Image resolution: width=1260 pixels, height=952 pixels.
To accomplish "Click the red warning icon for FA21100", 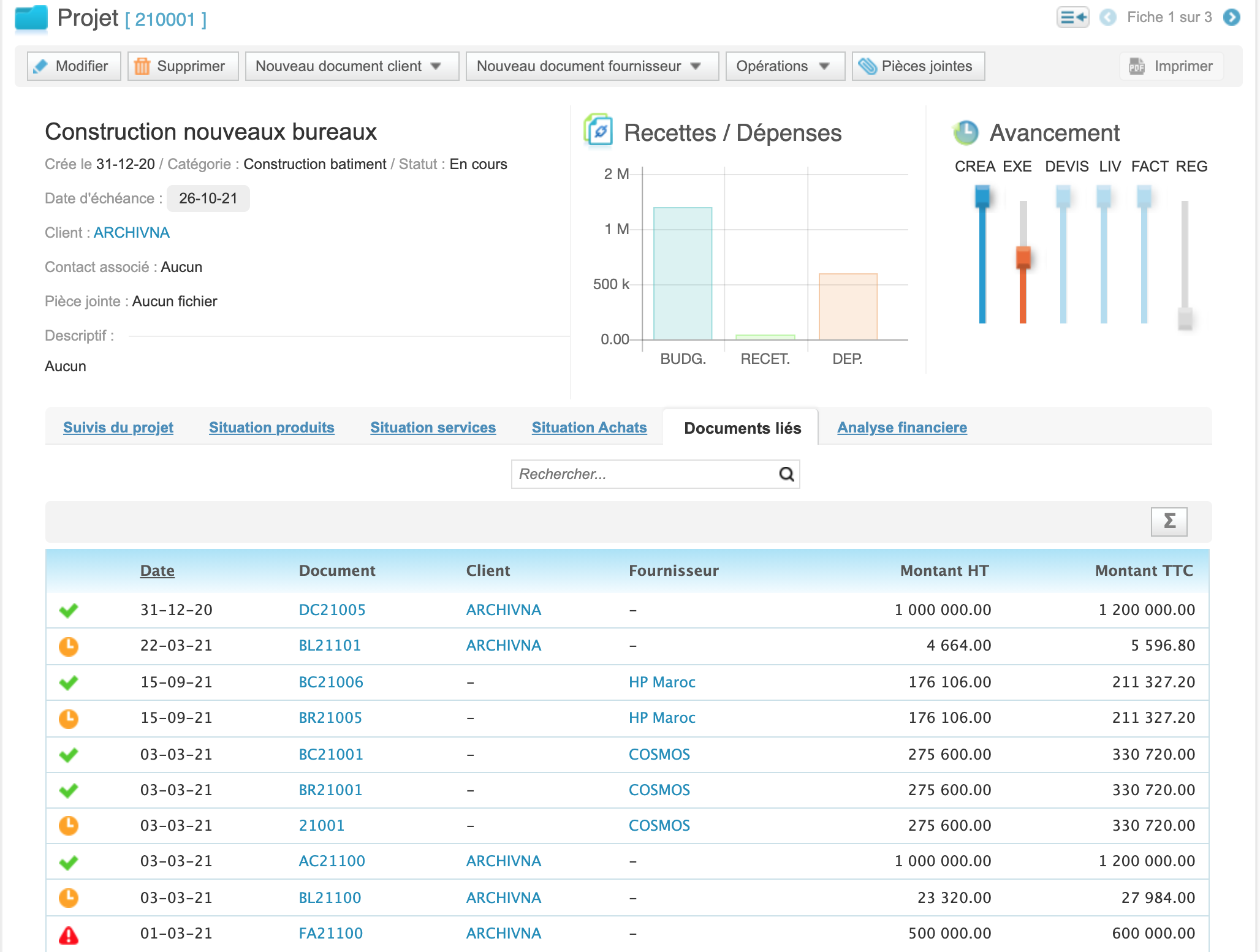I will point(69,935).
